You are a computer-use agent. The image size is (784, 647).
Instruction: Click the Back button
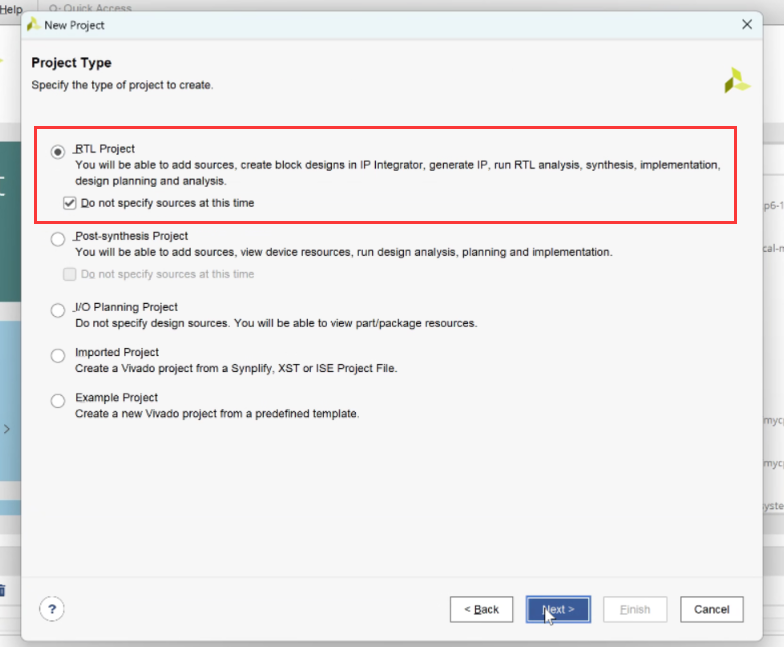click(x=482, y=609)
